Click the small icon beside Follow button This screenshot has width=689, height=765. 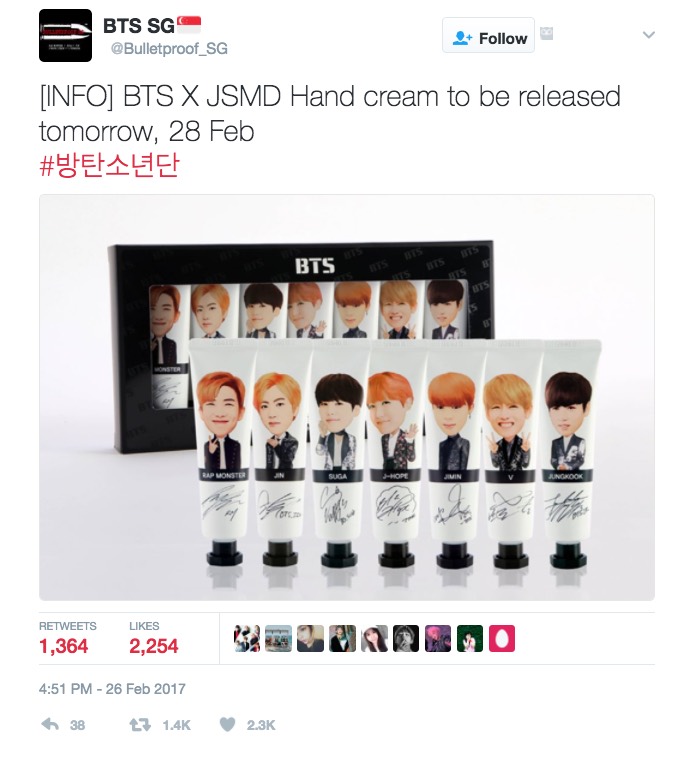click(x=547, y=34)
